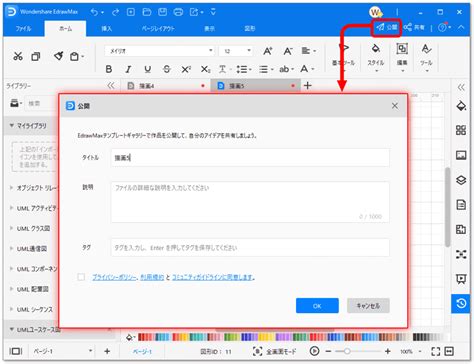Expand the UML クラス図 library group

click(x=11, y=228)
